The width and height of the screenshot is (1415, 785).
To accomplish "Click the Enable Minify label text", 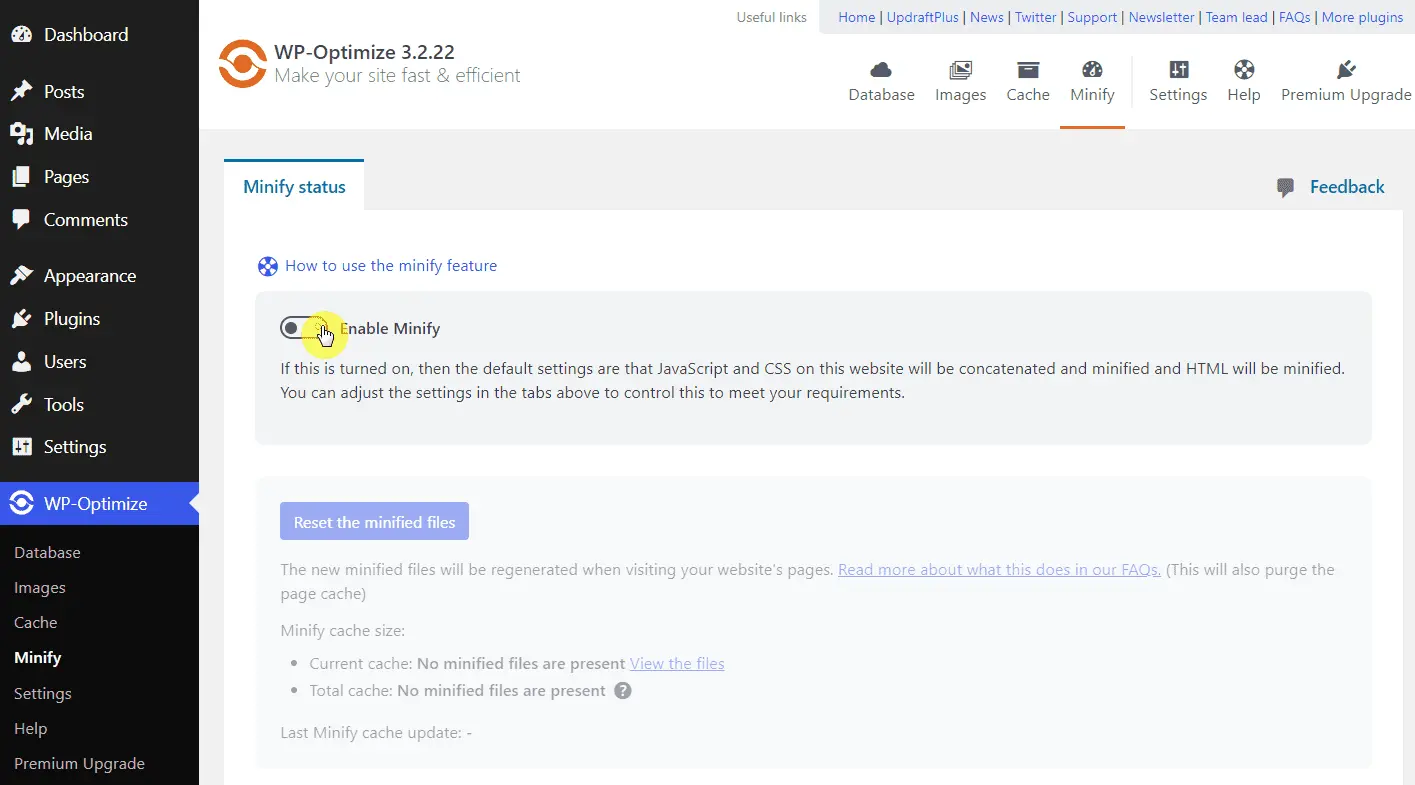I will coord(390,328).
